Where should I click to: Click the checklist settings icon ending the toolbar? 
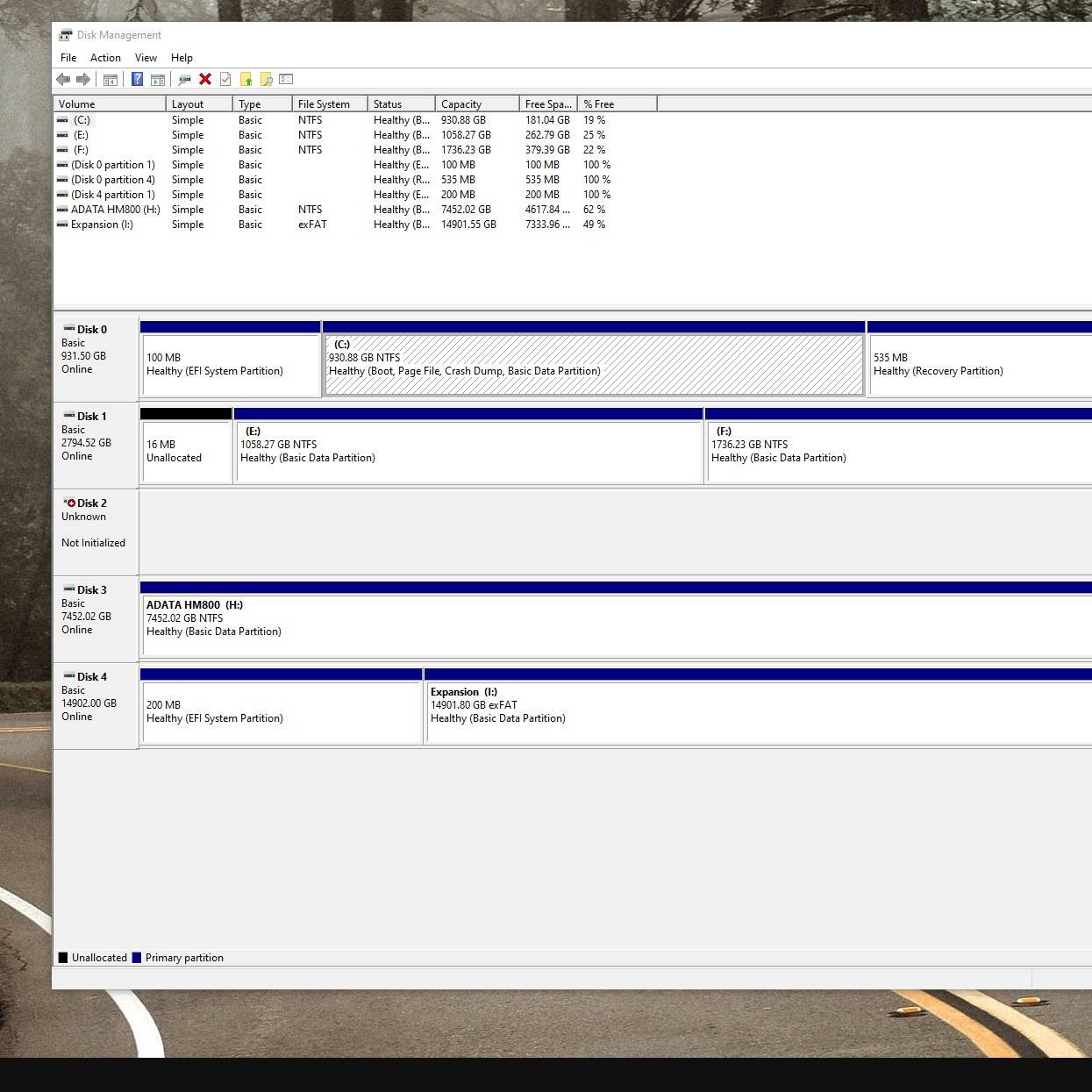286,80
